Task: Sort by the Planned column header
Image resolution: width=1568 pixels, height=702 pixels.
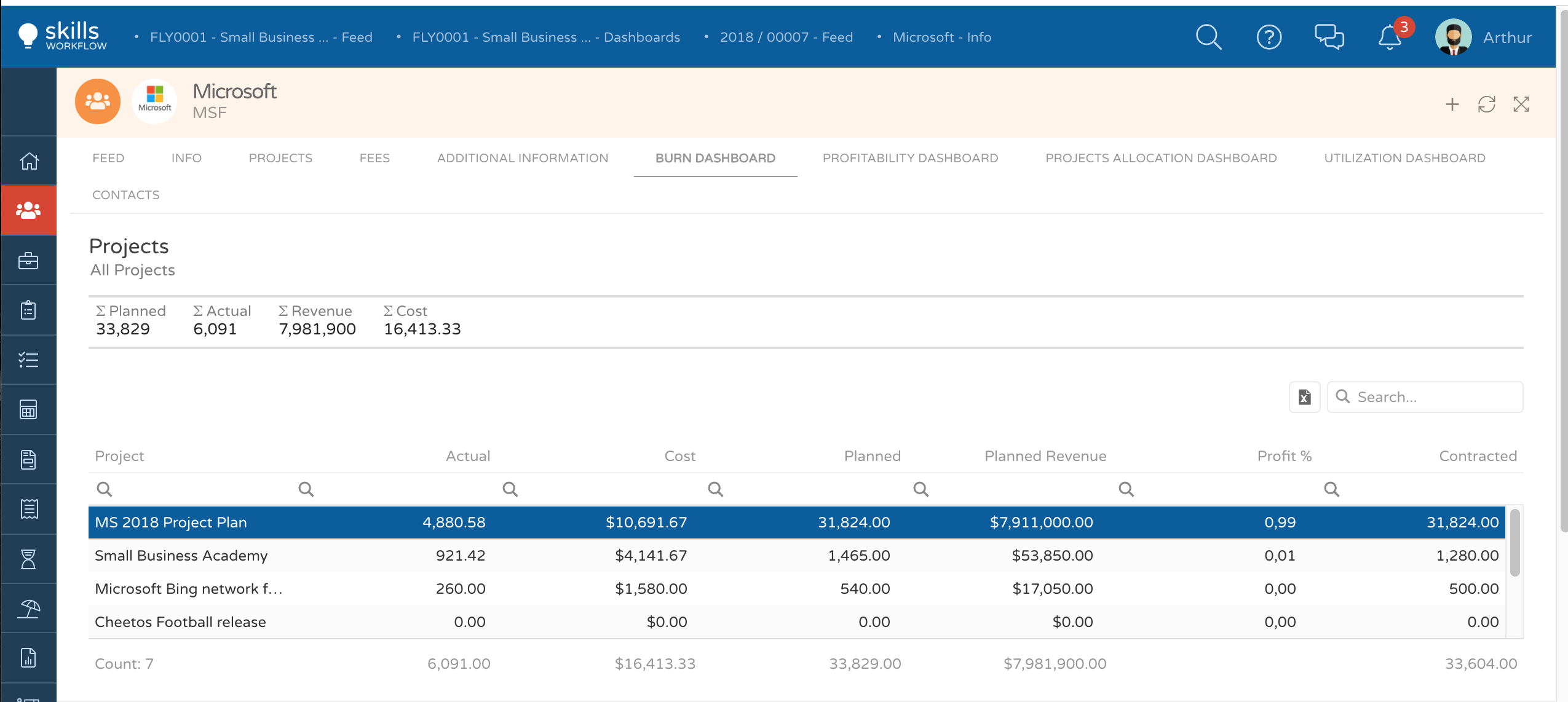Action: 872,456
